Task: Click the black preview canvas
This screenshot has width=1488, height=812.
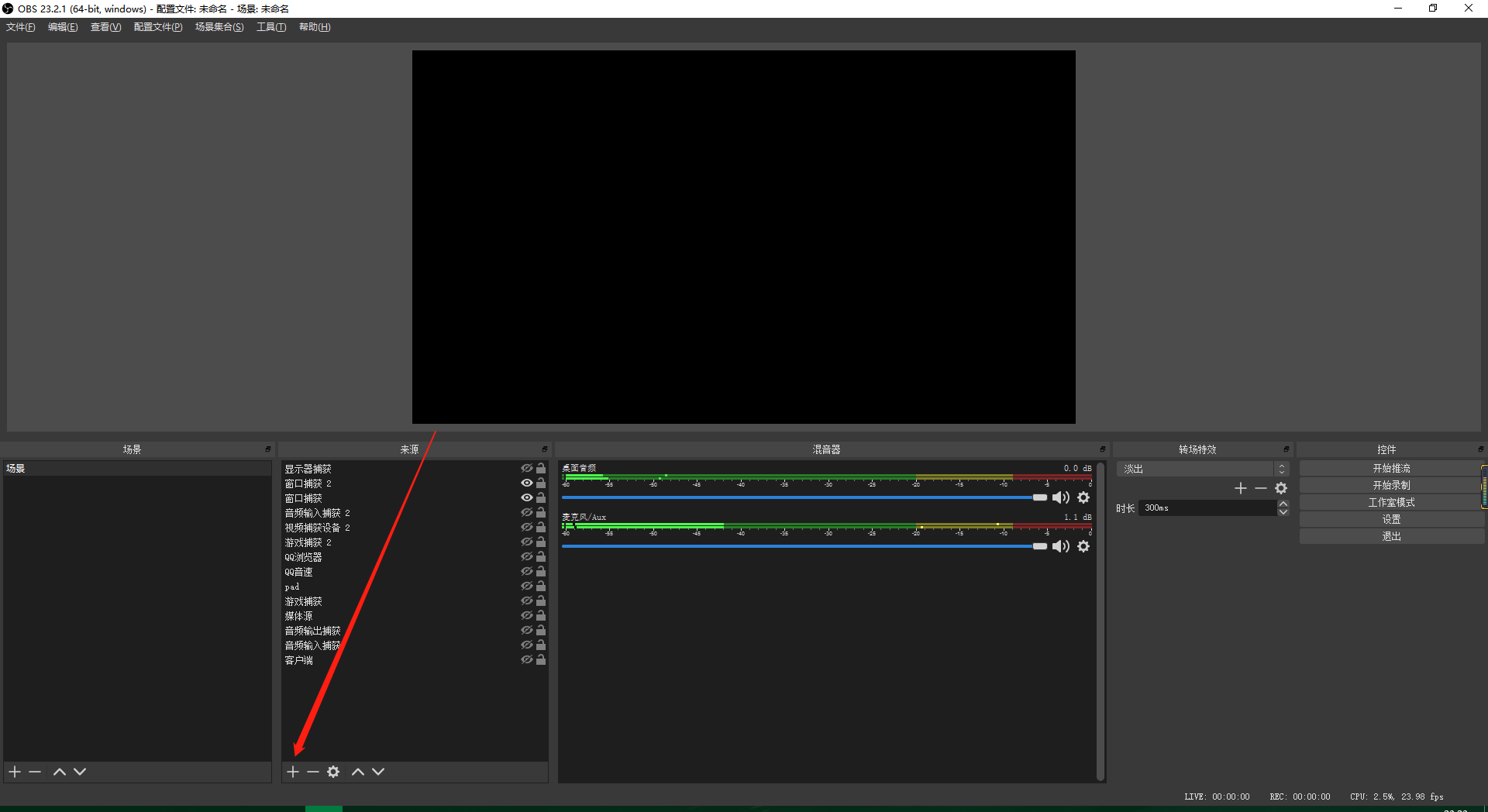Action: [x=744, y=237]
